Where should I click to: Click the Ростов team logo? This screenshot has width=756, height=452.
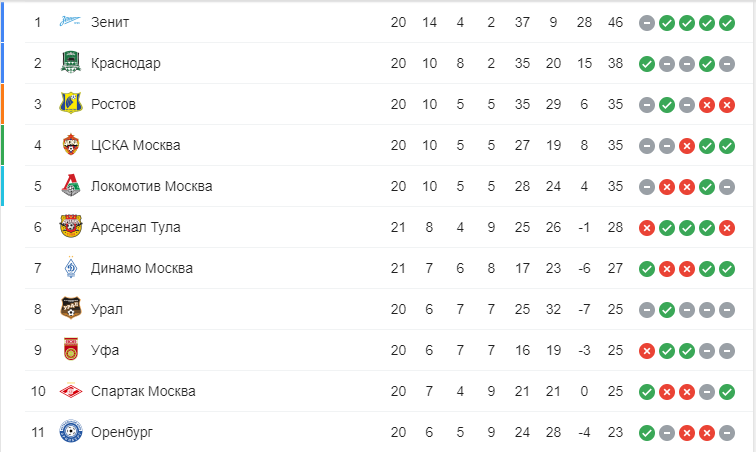coord(70,103)
